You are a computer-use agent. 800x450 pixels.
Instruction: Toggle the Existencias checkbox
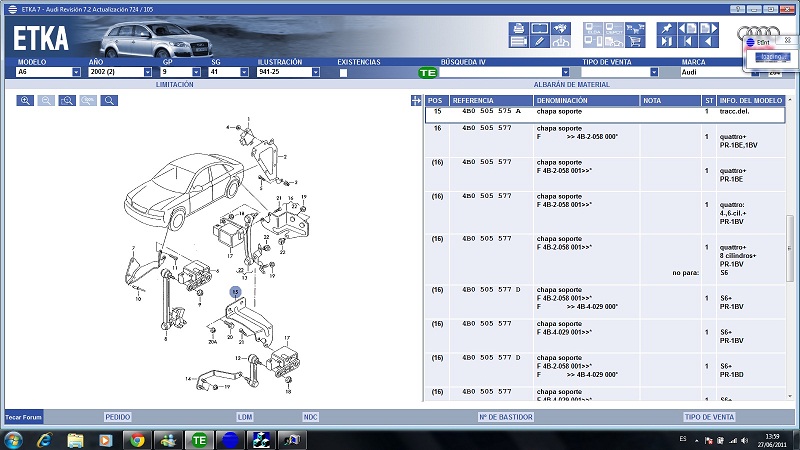[343, 73]
